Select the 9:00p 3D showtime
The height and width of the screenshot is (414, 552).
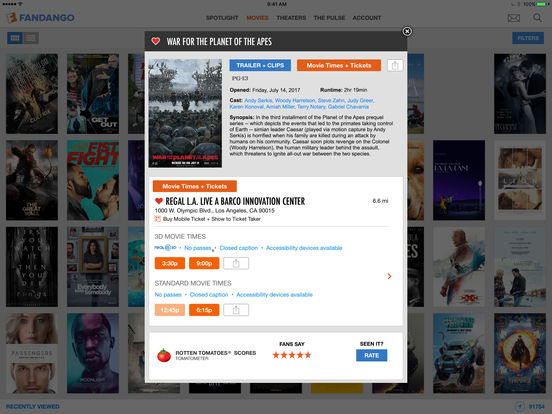click(x=204, y=263)
